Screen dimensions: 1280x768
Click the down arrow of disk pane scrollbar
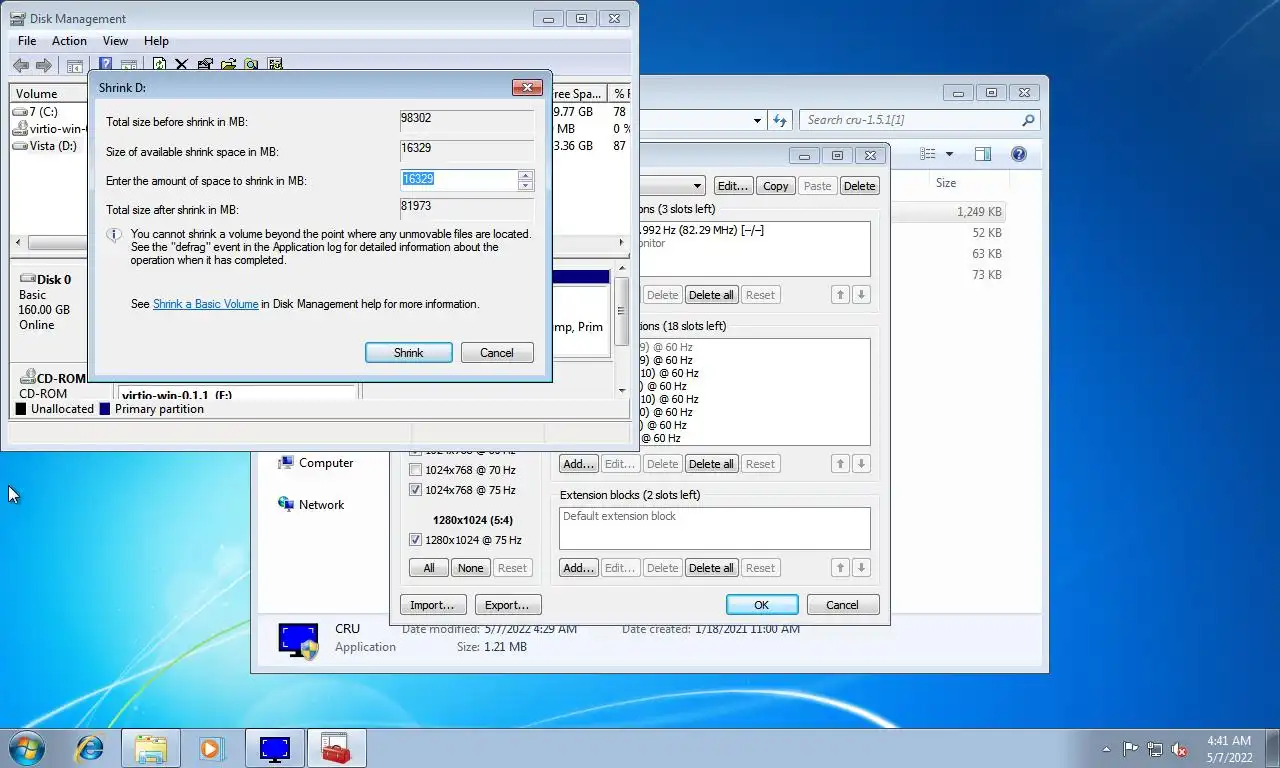[622, 390]
